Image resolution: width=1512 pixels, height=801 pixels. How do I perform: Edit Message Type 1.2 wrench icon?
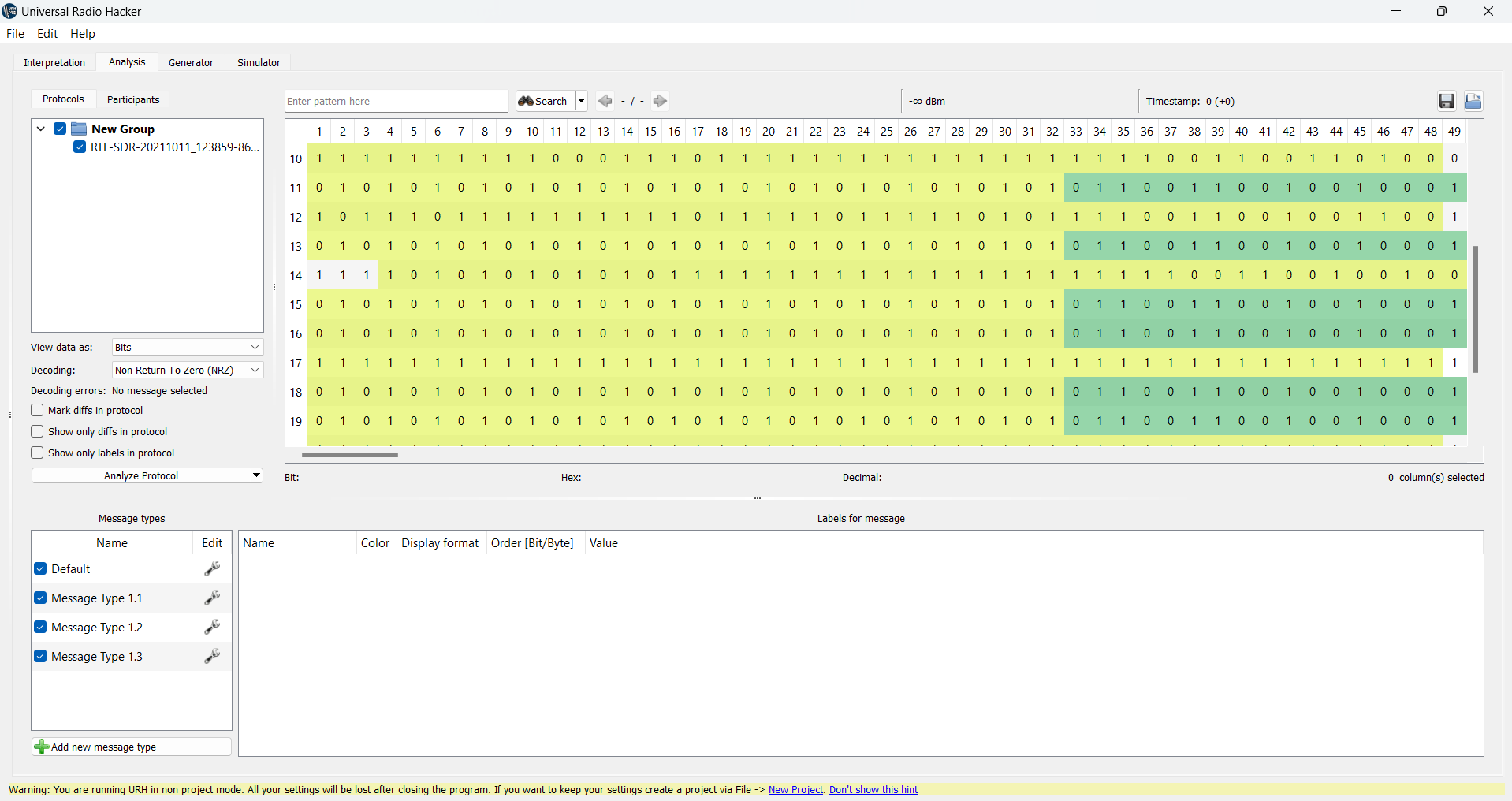click(212, 628)
